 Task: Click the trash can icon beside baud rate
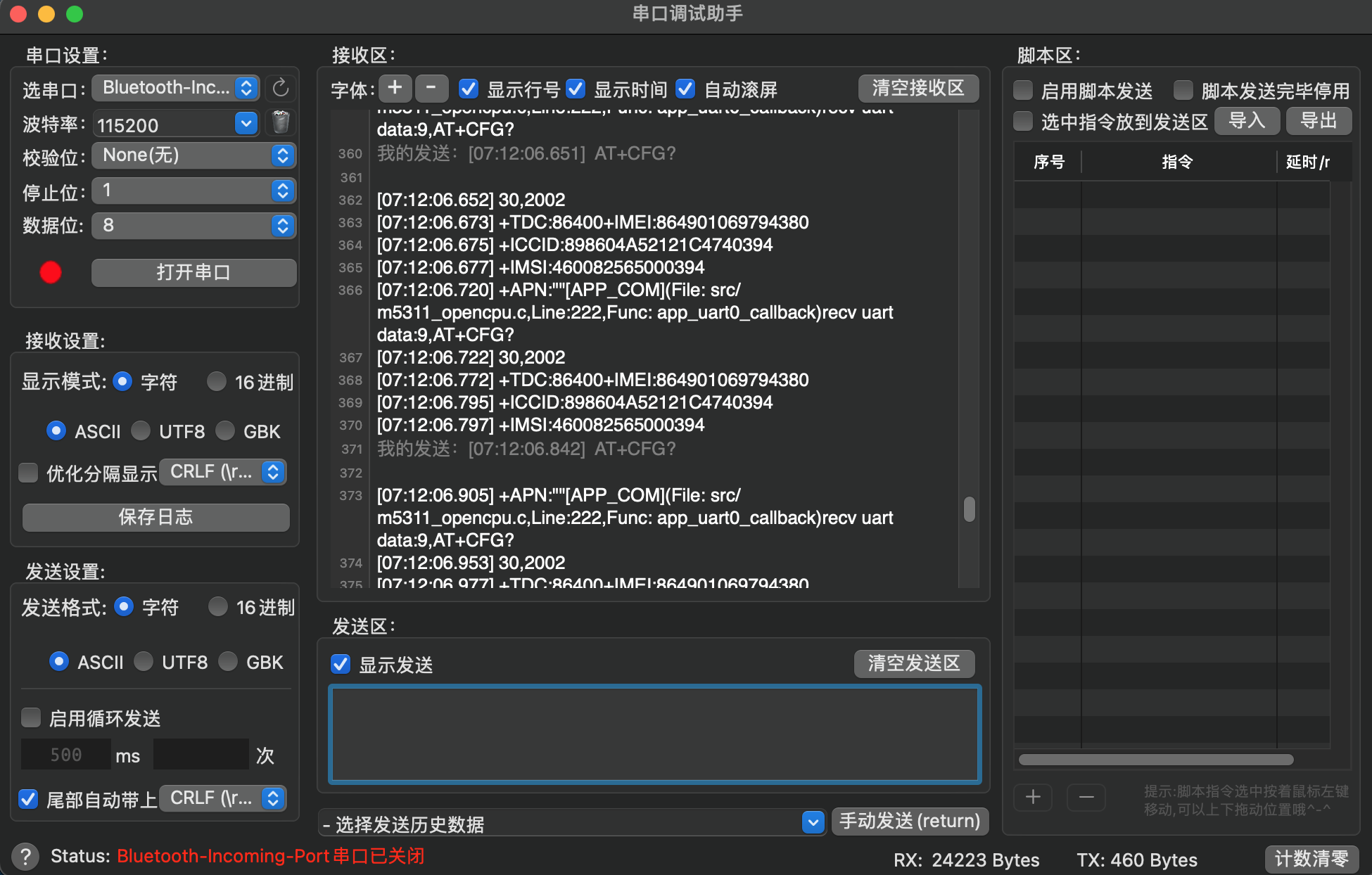click(x=281, y=123)
